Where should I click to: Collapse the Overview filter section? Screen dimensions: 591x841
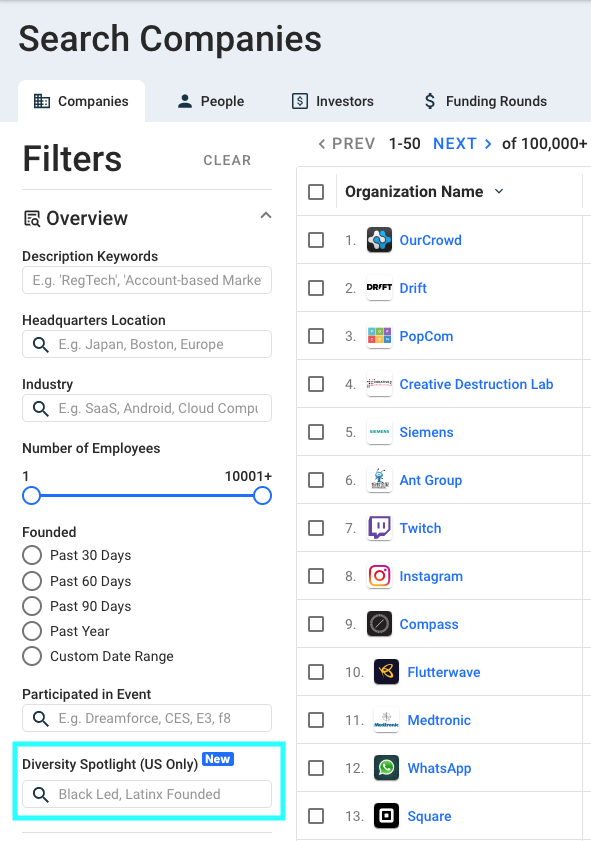(265, 216)
